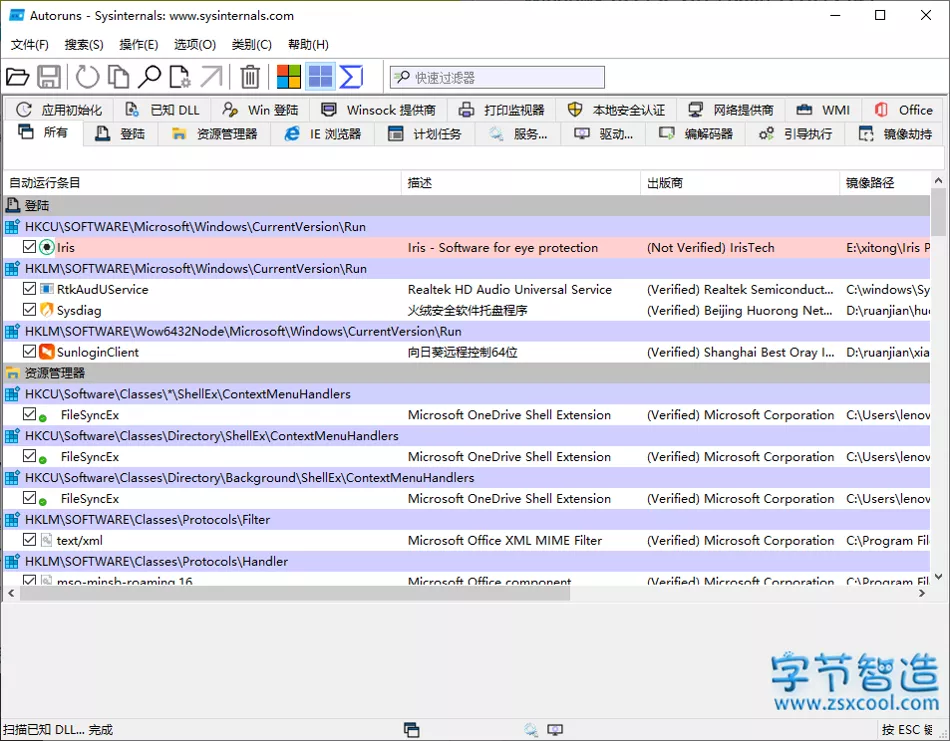Click the status bar monitor icon
Viewport: 950px width, 741px height.
click(x=555, y=729)
